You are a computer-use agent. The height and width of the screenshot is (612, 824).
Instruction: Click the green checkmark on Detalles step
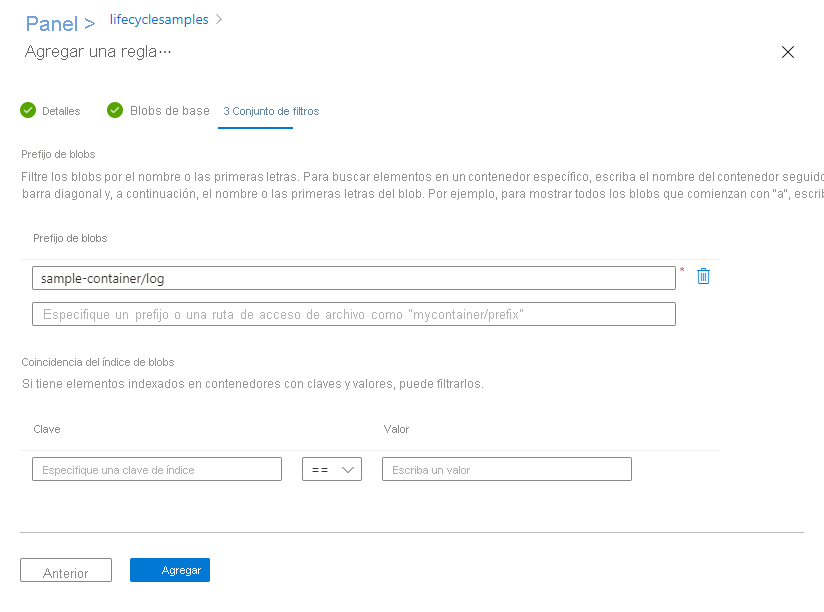[x=28, y=110]
